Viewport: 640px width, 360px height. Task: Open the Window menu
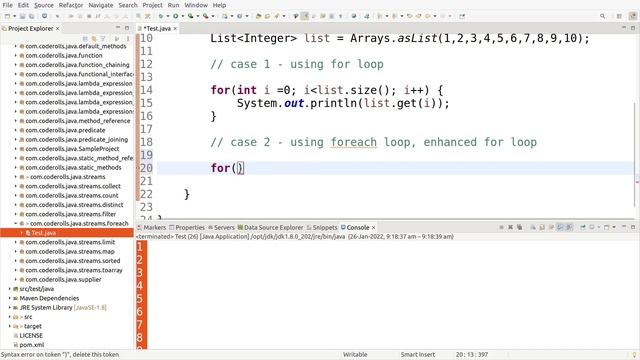tap(196, 5)
